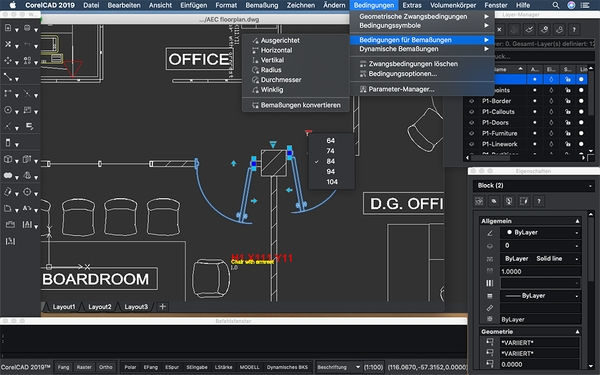Image resolution: width=600 pixels, height=375 pixels.
Task: Click the color swatch of P1-Border layer
Action: [x=581, y=101]
